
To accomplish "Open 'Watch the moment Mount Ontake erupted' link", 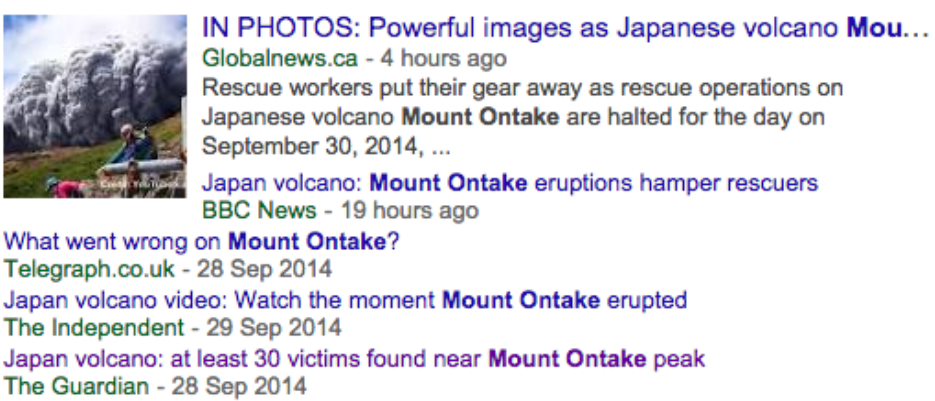I will point(346,300).
